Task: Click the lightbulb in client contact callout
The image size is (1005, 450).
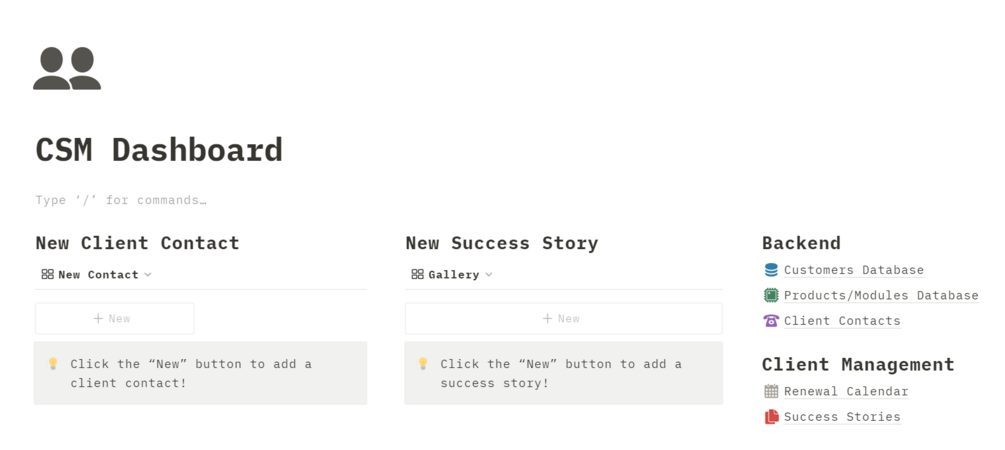Action: (x=53, y=364)
